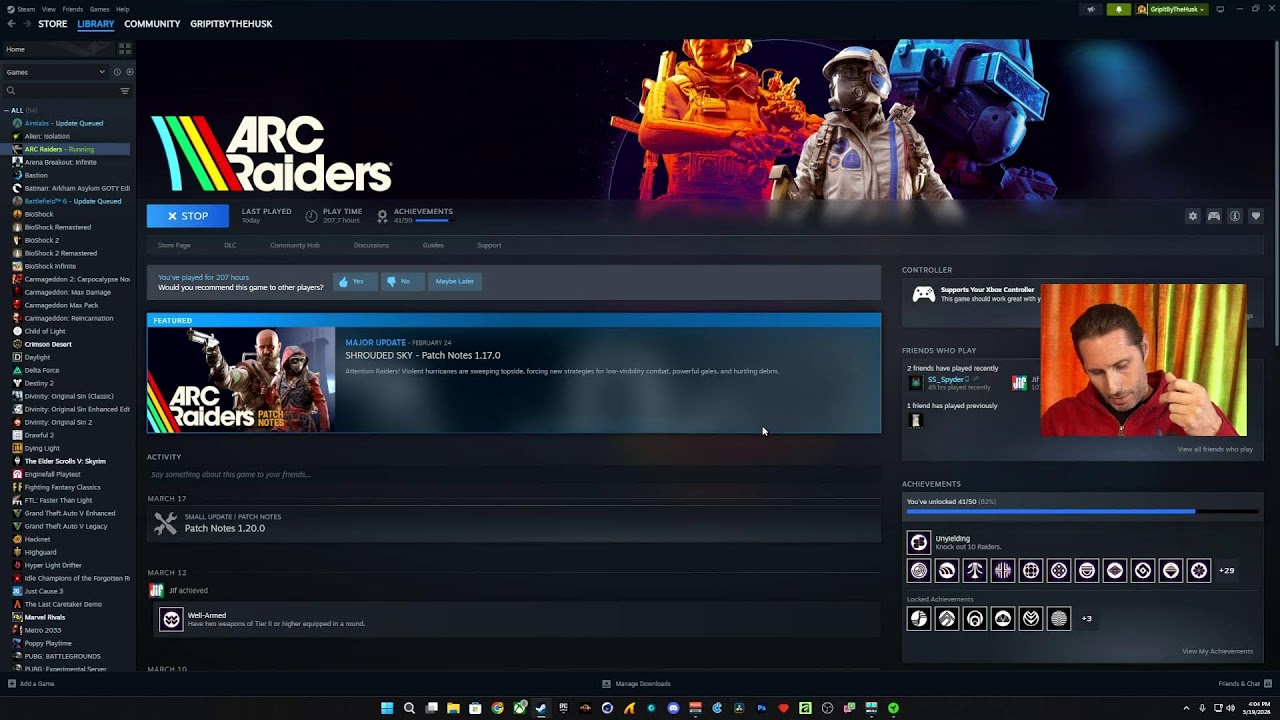Open the Well-Armed achievement icon
Screen dimensions: 1280x720
pyautogui.click(x=171, y=620)
